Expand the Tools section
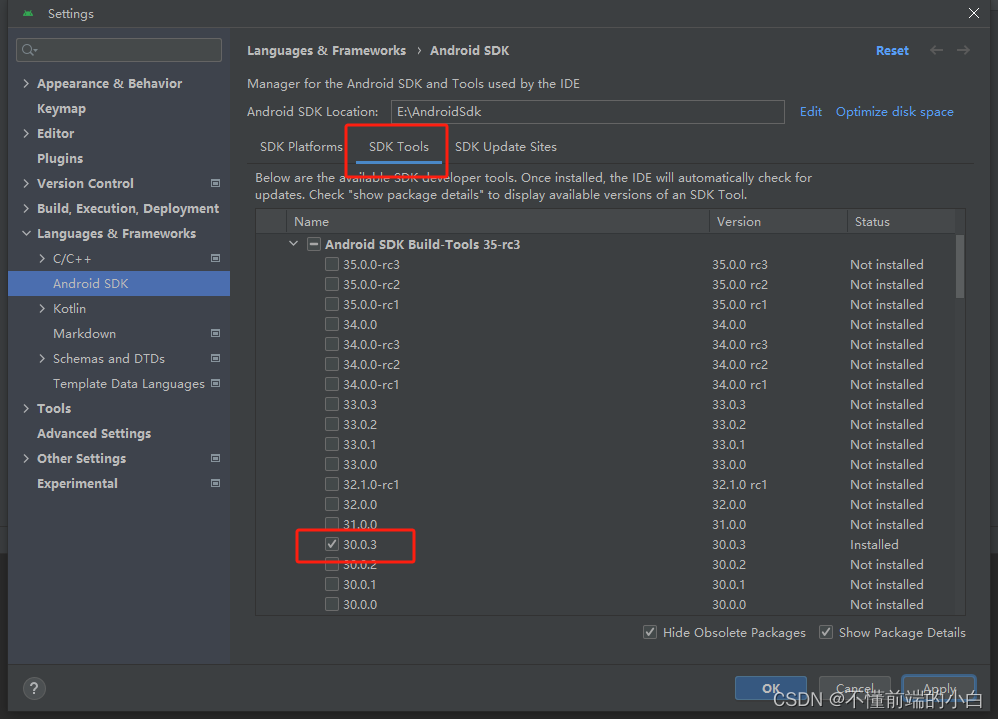This screenshot has width=998, height=719. coord(26,408)
